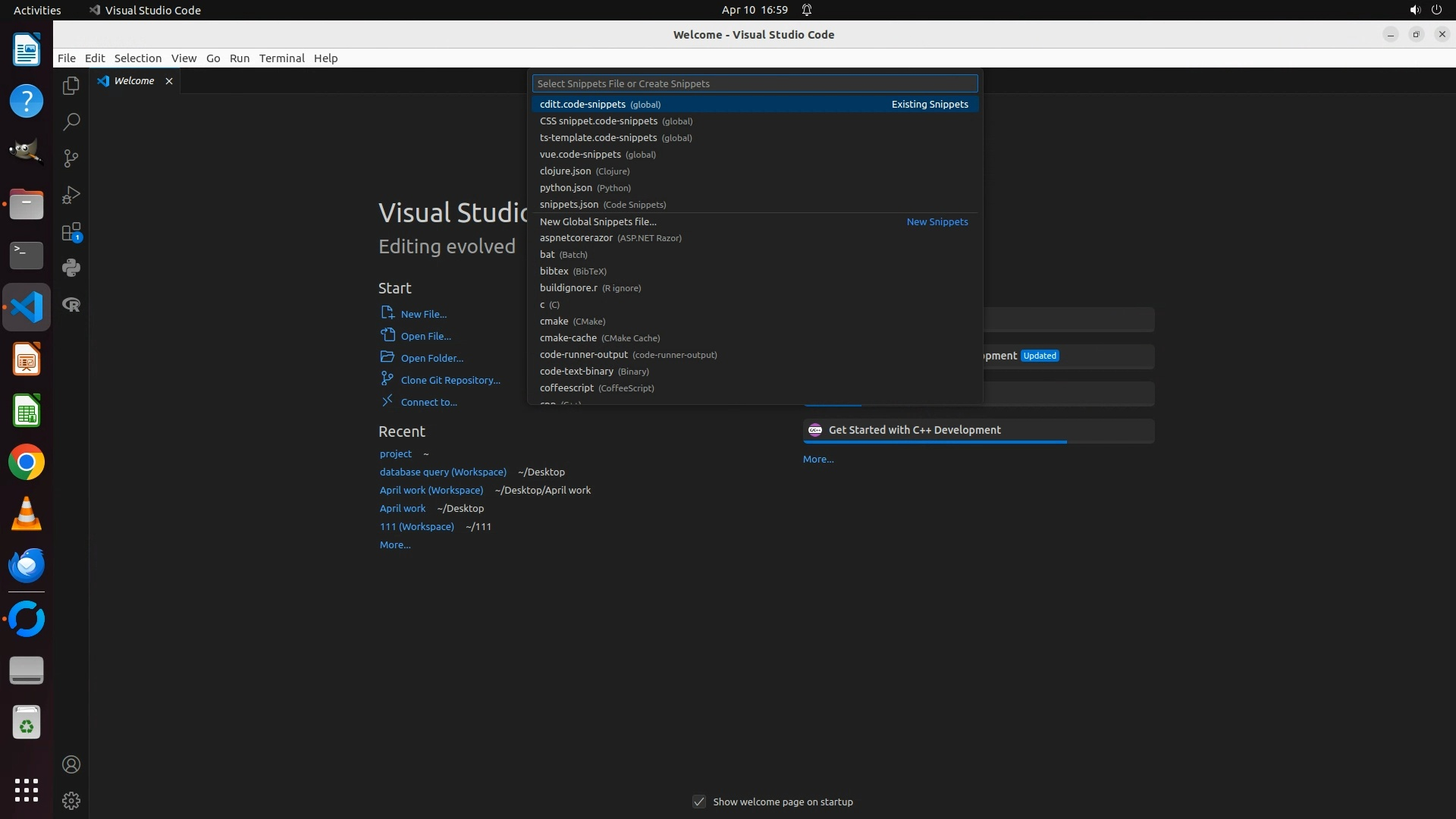Select python.json from snippets list

point(566,188)
